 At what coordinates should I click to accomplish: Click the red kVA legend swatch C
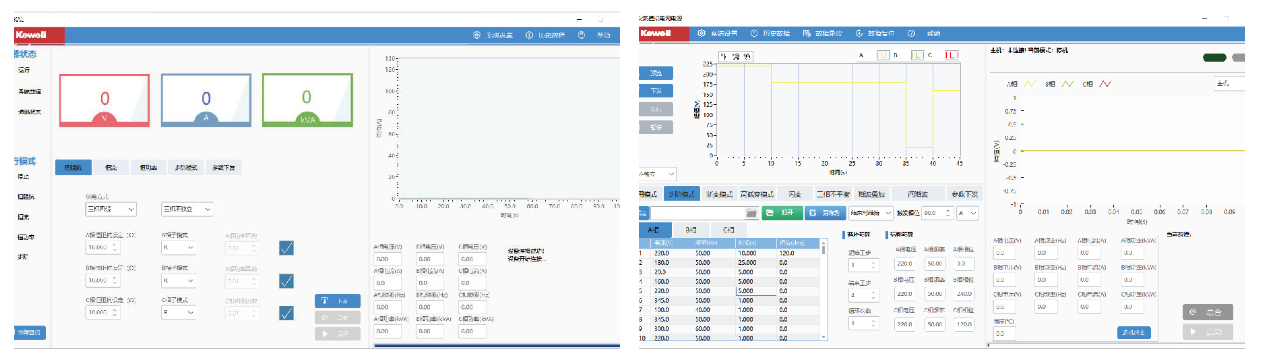951,55
